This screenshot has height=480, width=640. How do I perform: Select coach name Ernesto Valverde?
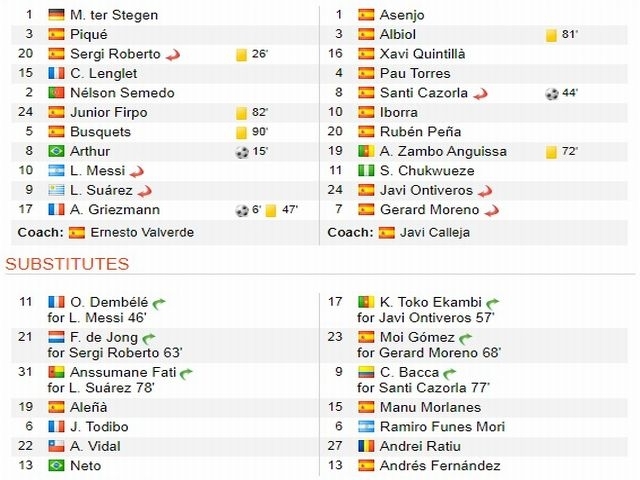coord(142,232)
